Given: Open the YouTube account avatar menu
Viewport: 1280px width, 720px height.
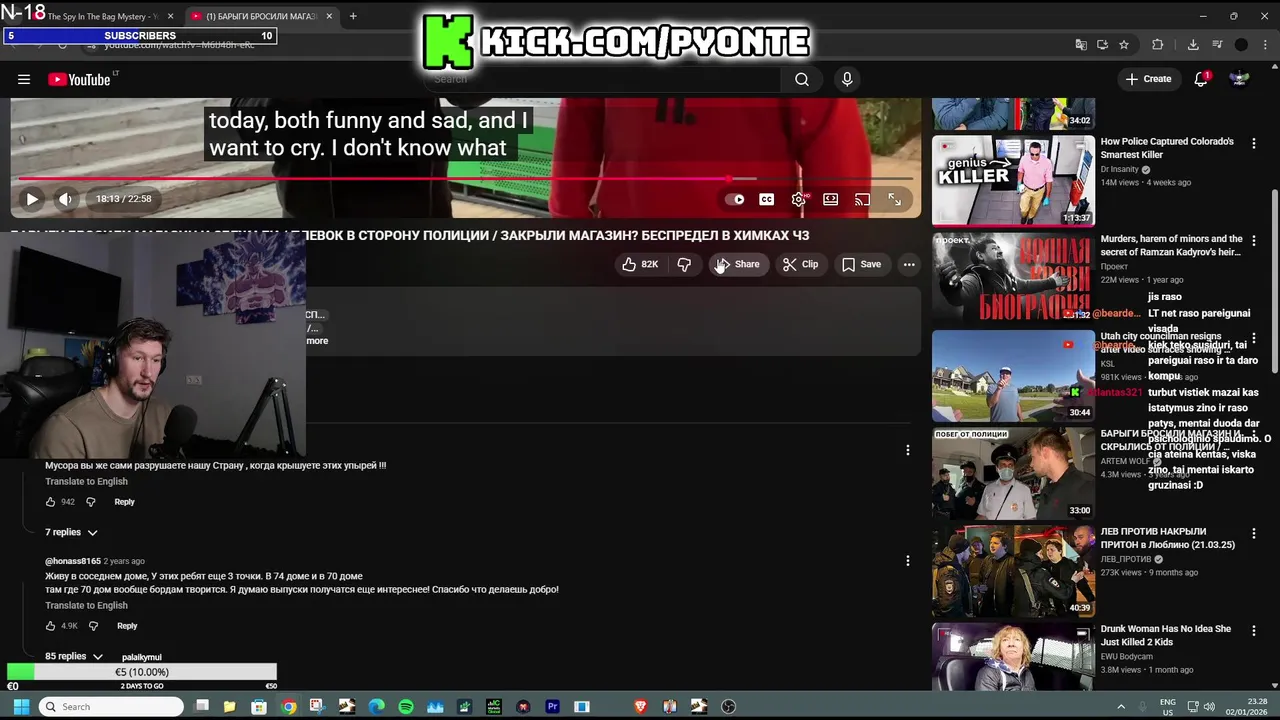Looking at the screenshot, I should point(1239,79).
